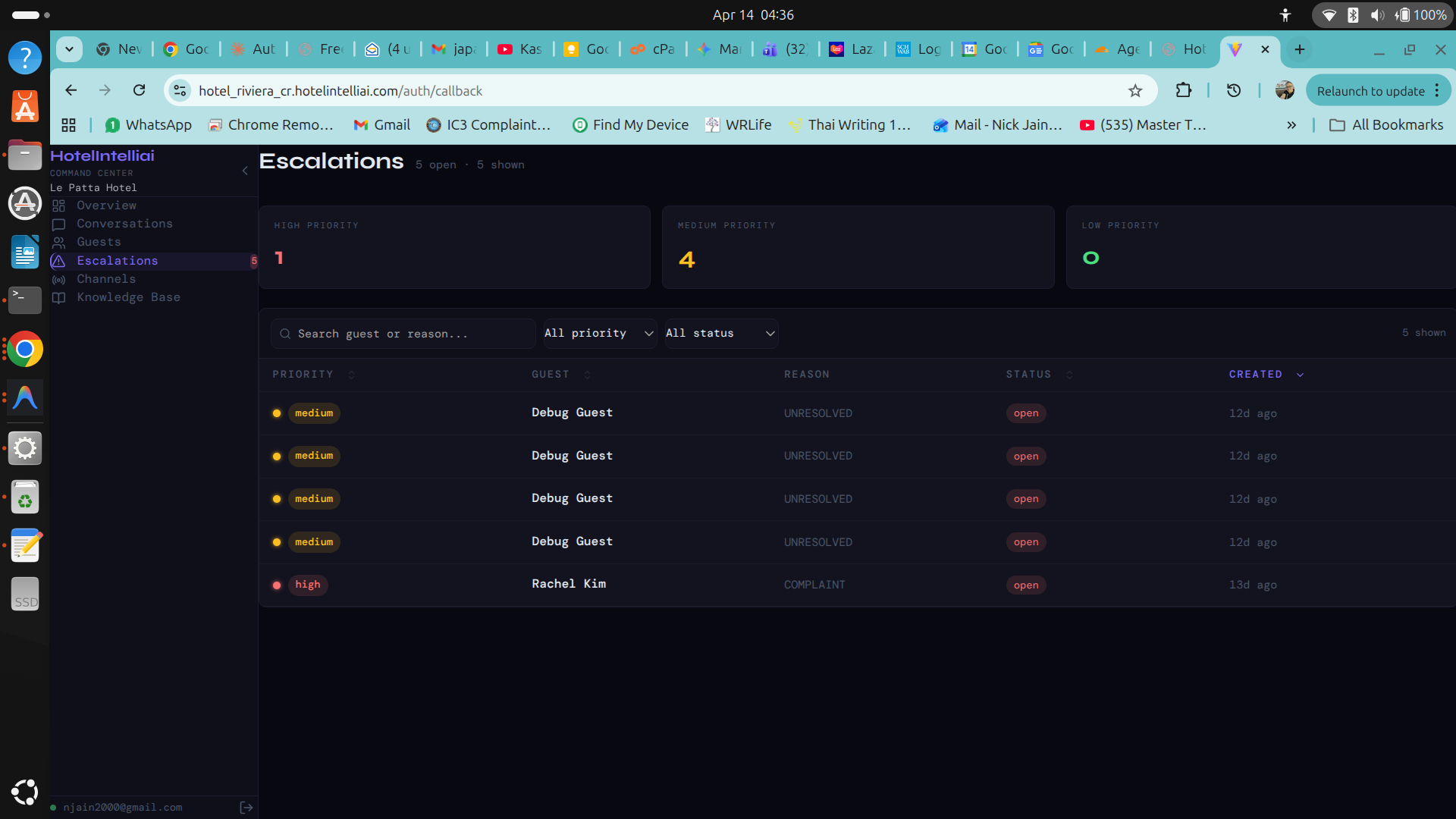Open Guests in the sidebar
Image resolution: width=1456 pixels, height=819 pixels.
coord(99,242)
